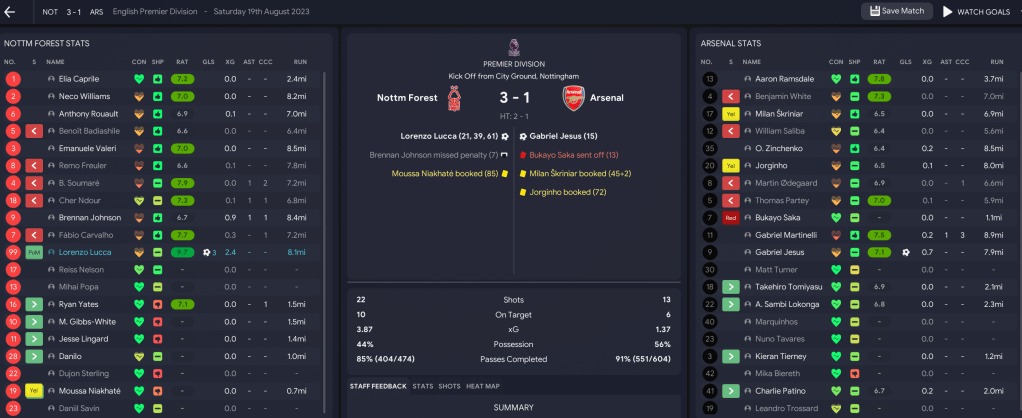Click Ryan Yates' substituted-on arrow icon
The image size is (1022, 418).
pos(34,304)
